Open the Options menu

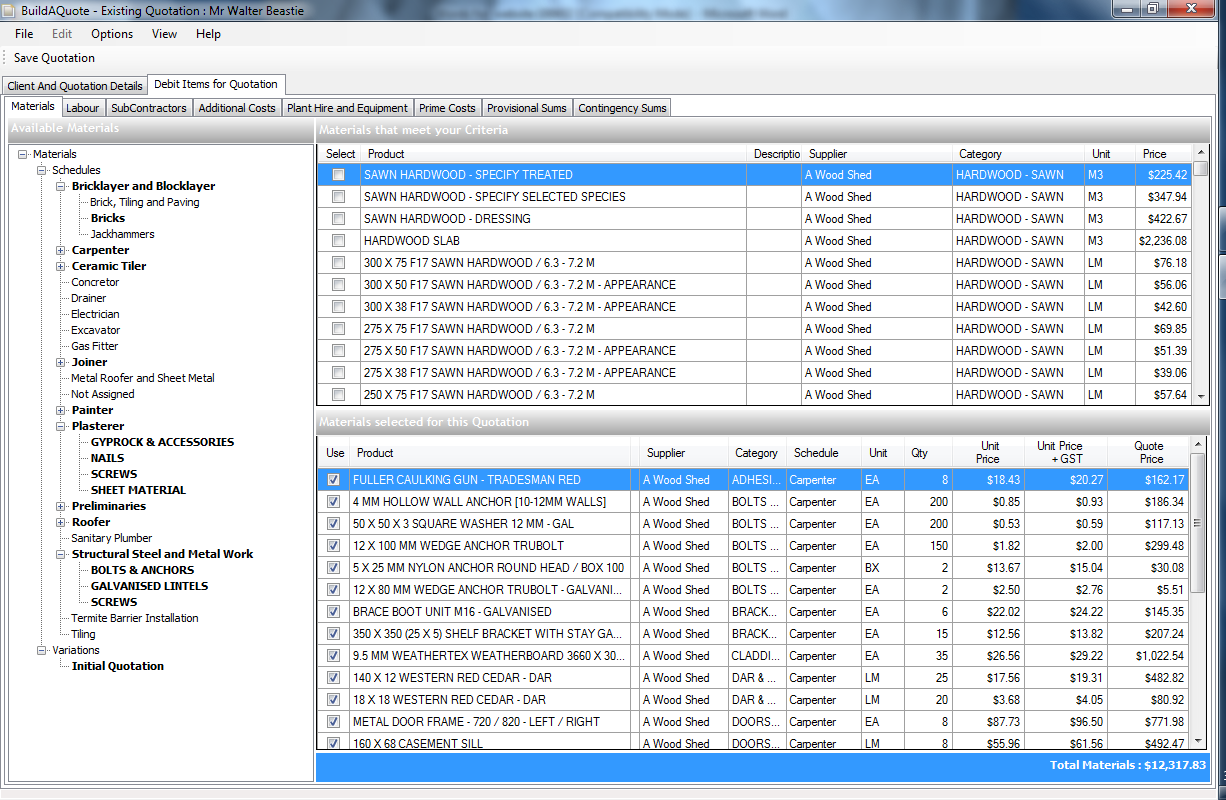[111, 34]
